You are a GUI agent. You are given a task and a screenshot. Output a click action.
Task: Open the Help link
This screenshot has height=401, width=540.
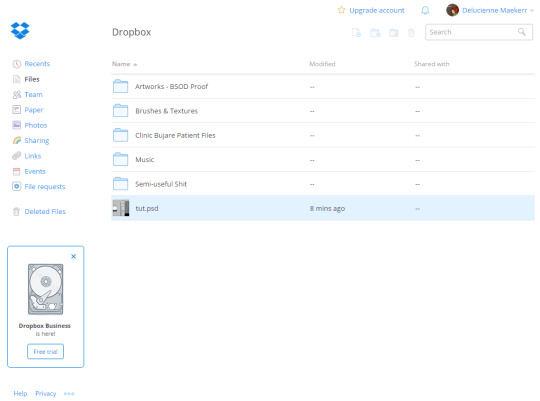20,393
